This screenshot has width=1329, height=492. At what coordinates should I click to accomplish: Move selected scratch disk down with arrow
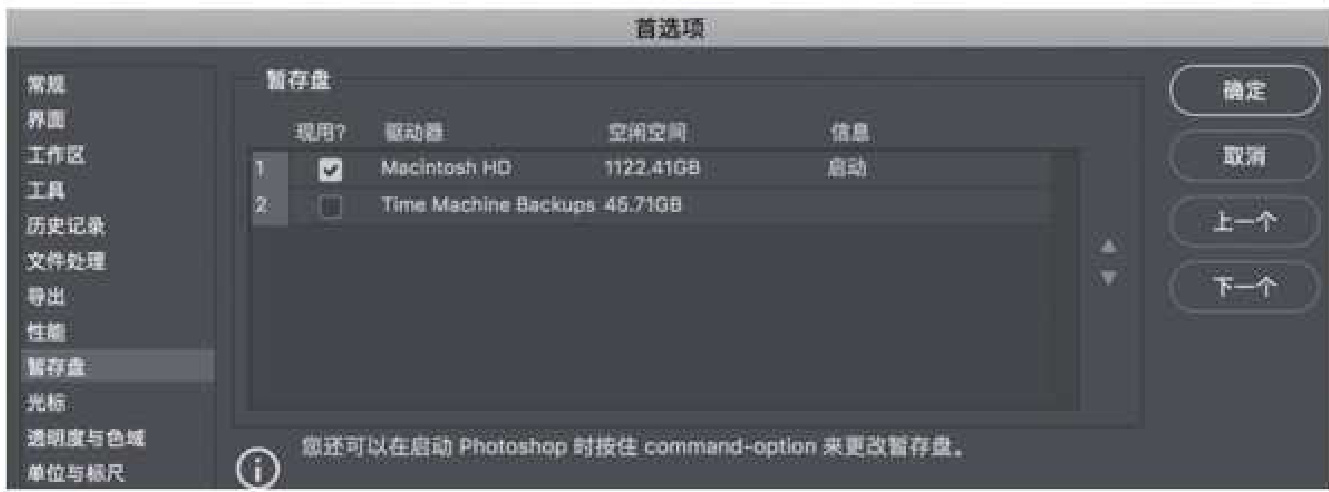point(1107,272)
